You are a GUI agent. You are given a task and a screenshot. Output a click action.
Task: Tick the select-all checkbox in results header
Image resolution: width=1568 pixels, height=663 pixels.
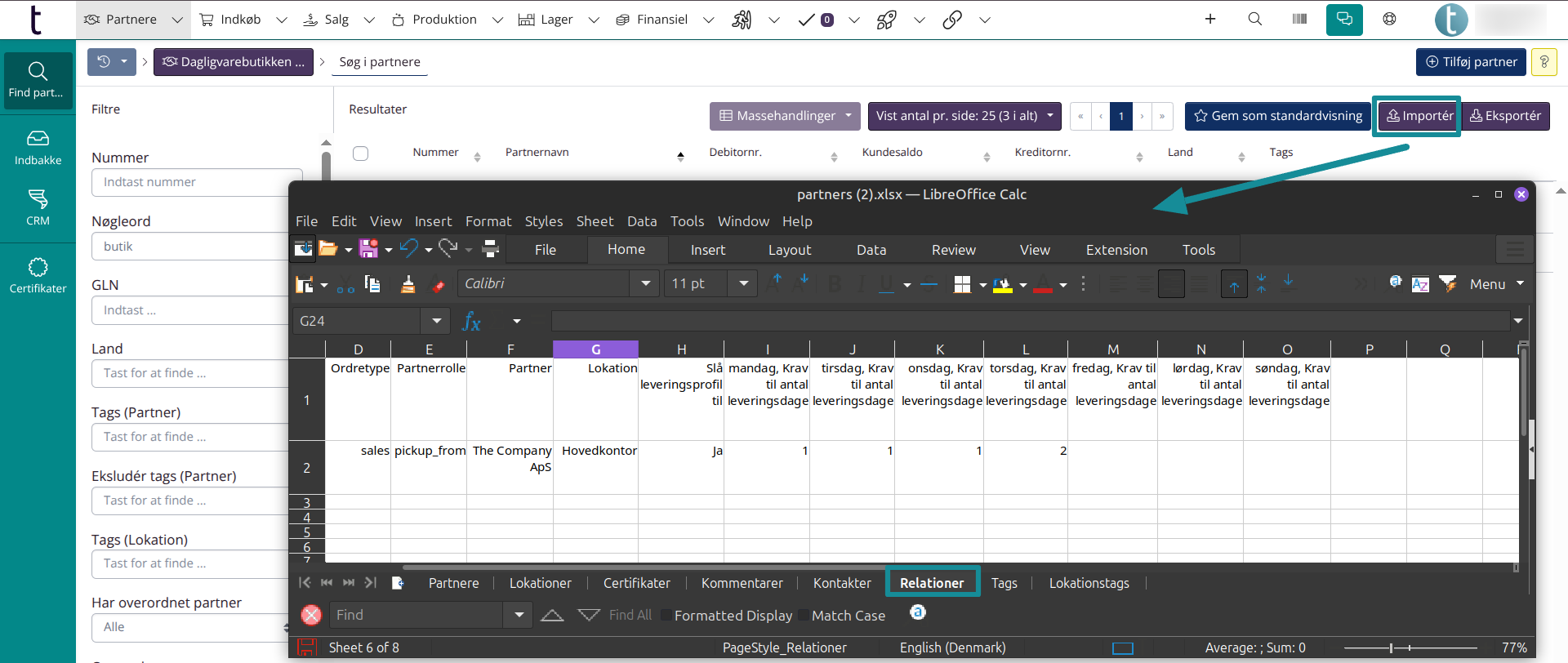[x=360, y=154]
